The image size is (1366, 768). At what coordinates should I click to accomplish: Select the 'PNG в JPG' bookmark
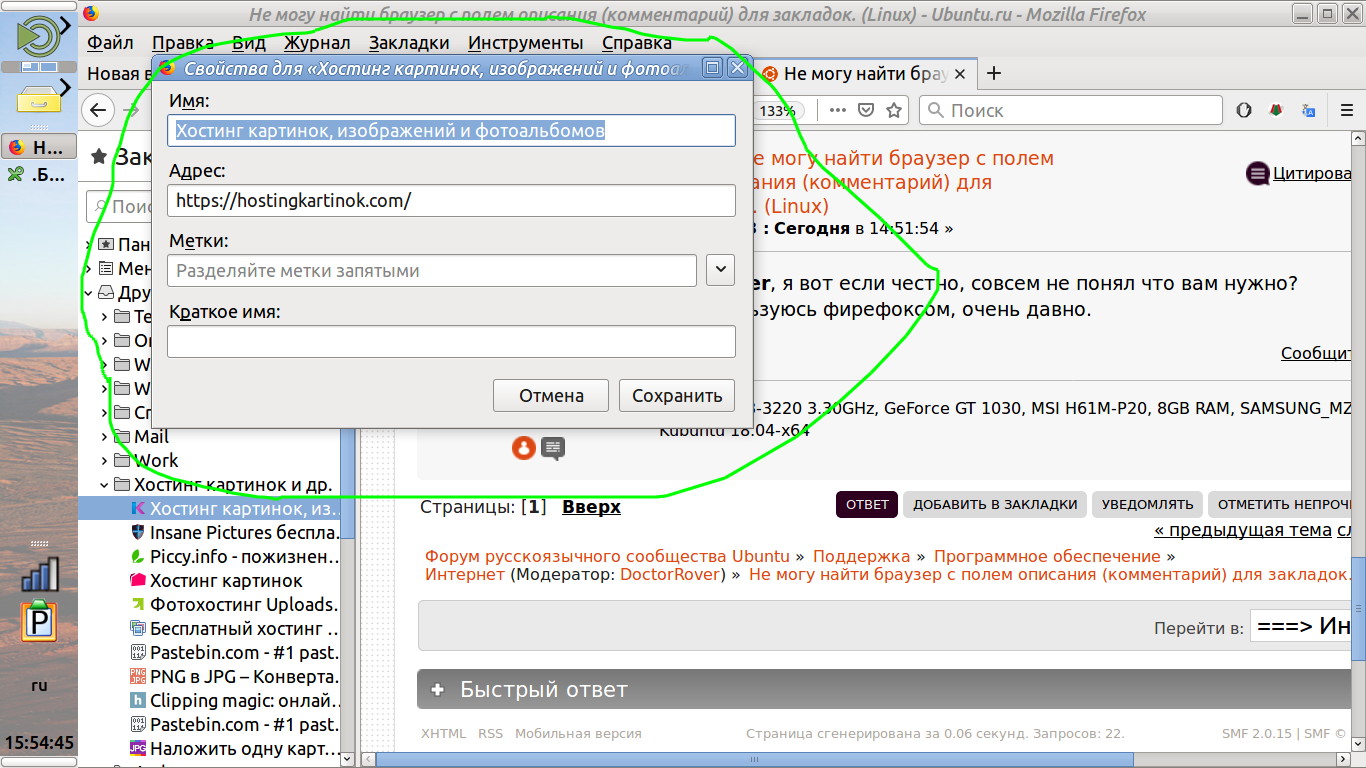click(x=236, y=677)
